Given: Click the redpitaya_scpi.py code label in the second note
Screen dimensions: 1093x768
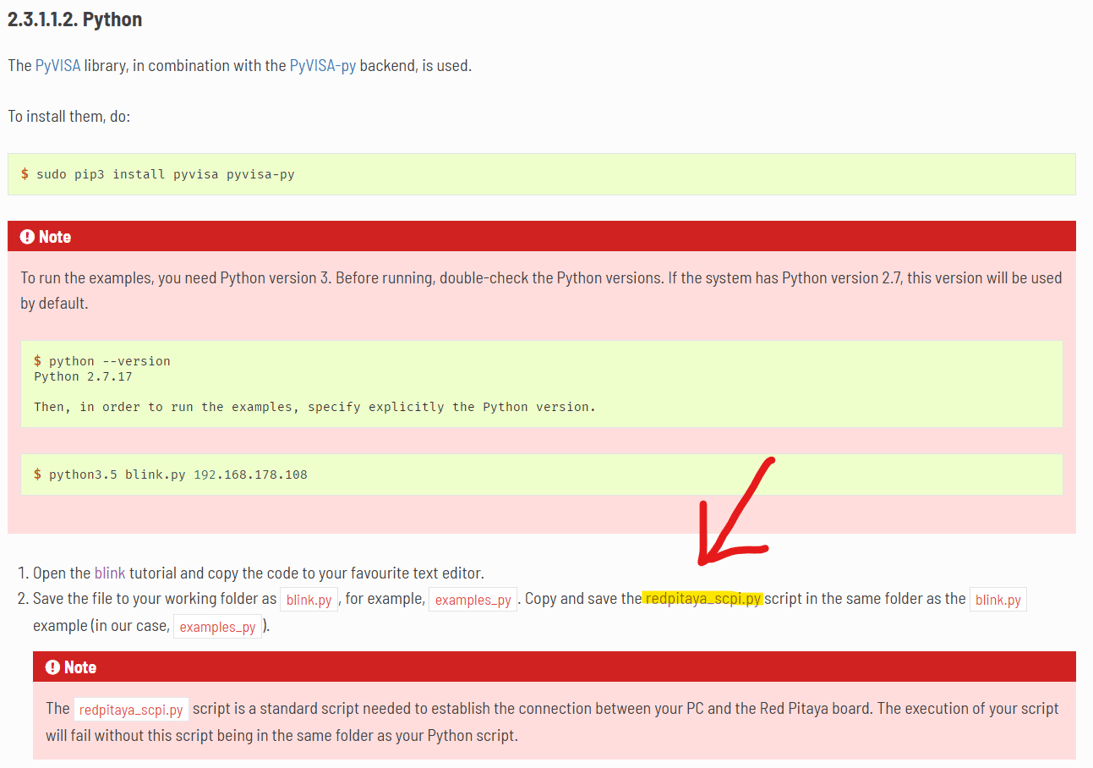Looking at the screenshot, I should click(x=131, y=709).
